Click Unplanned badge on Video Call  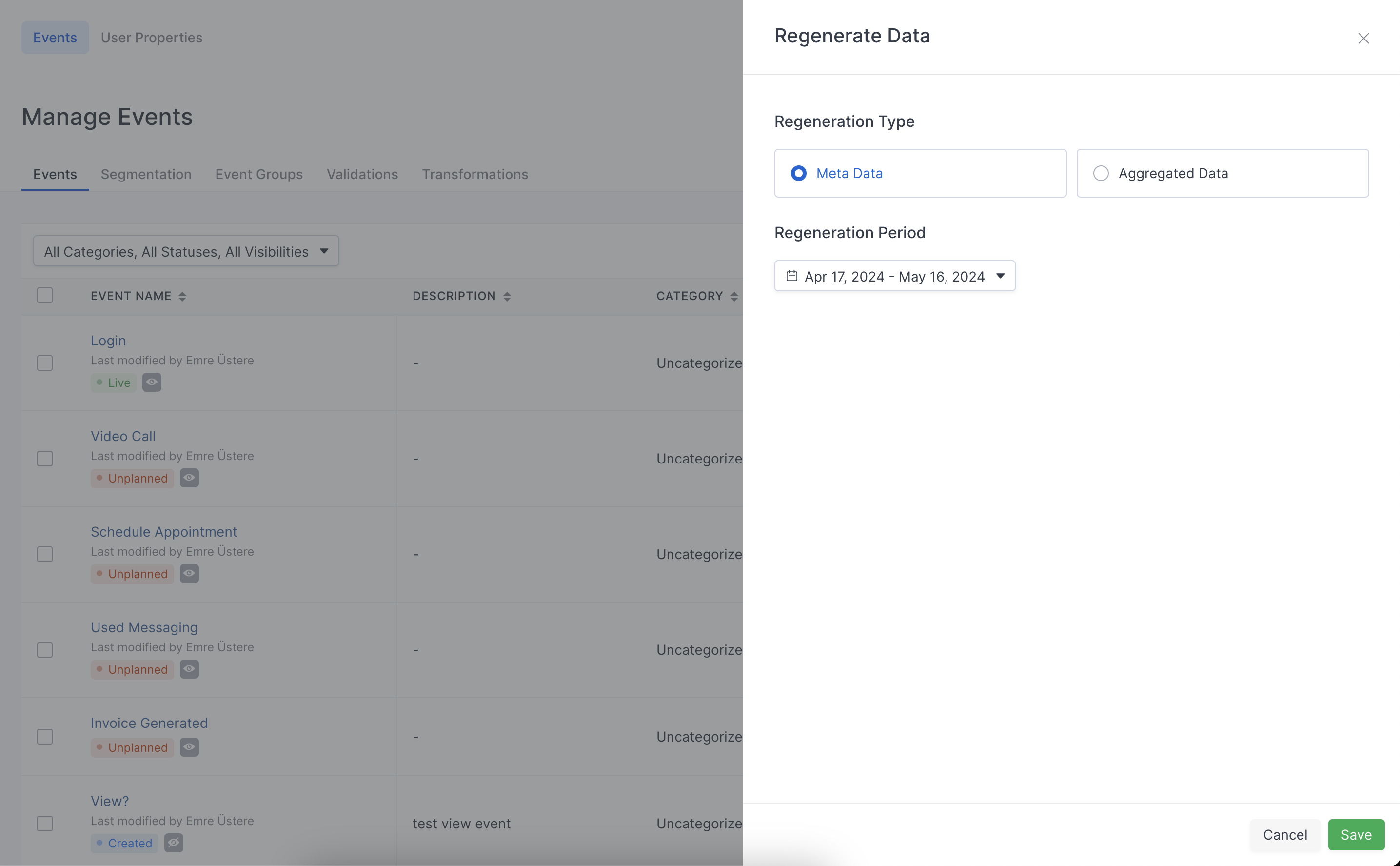132,478
